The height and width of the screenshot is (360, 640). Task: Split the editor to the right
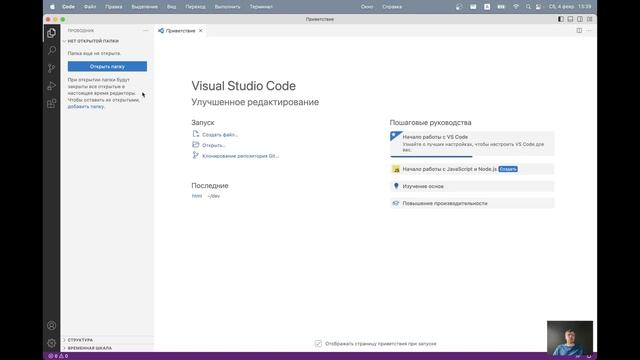click(579, 31)
